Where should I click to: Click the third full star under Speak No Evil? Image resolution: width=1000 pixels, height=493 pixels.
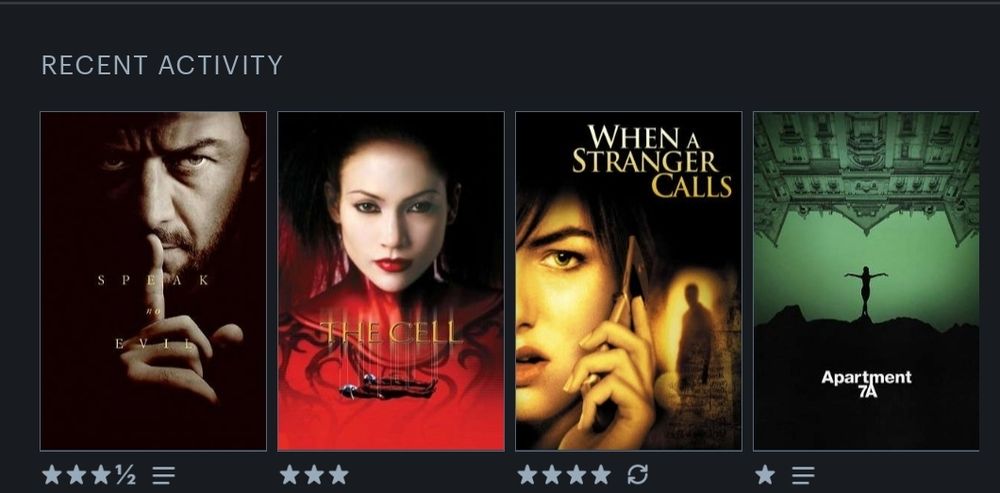(x=101, y=475)
